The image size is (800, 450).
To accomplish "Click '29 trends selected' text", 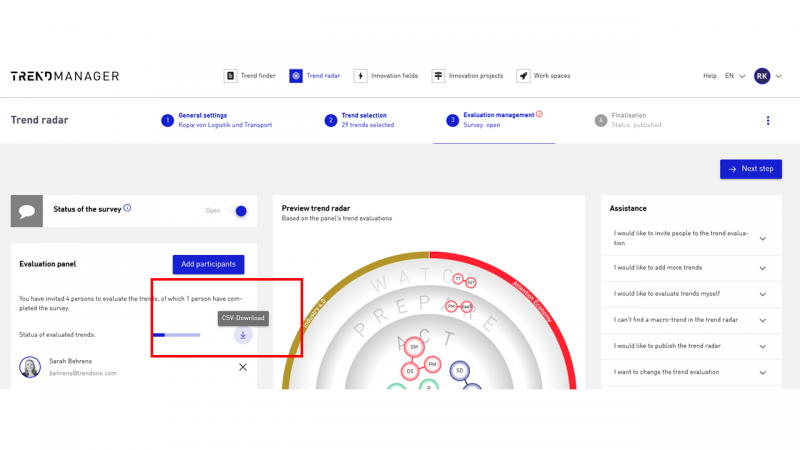I will tap(368, 125).
